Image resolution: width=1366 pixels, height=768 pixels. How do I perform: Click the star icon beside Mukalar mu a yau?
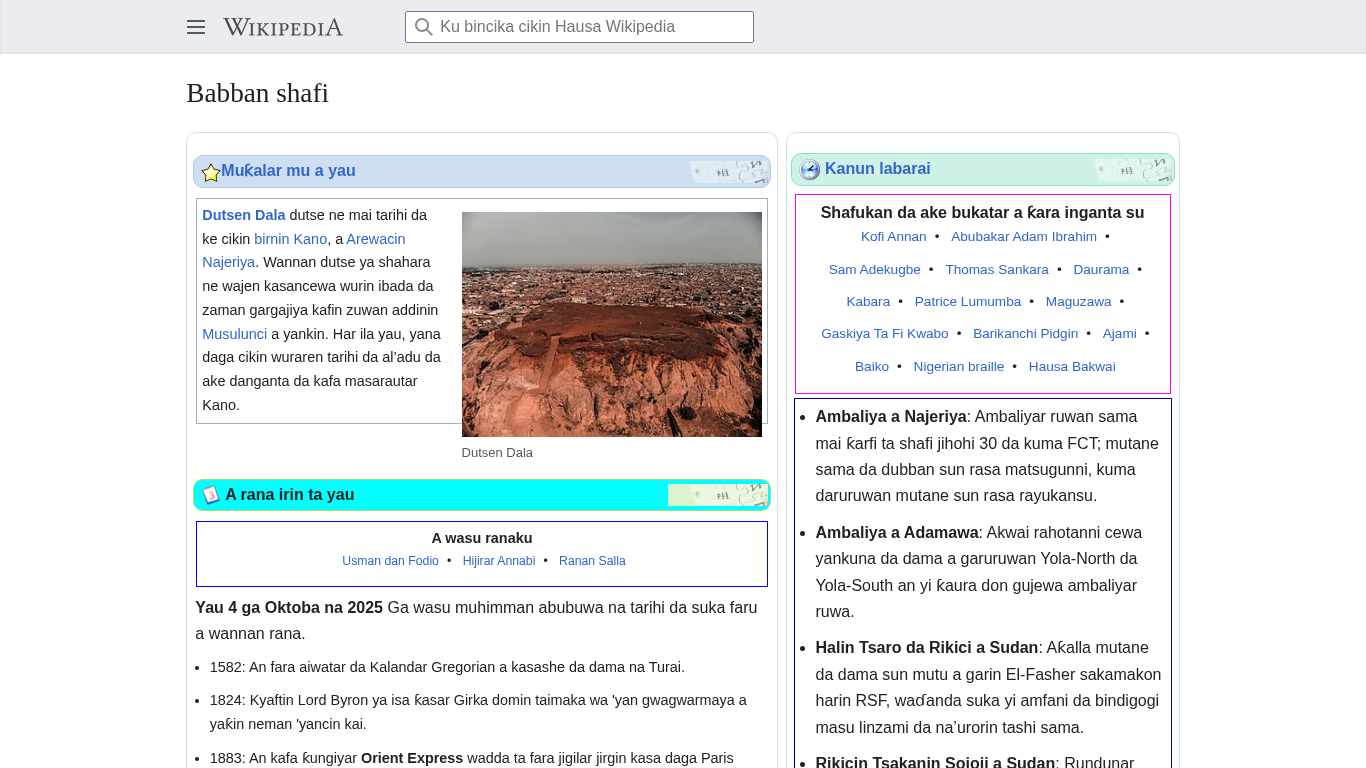pos(211,173)
